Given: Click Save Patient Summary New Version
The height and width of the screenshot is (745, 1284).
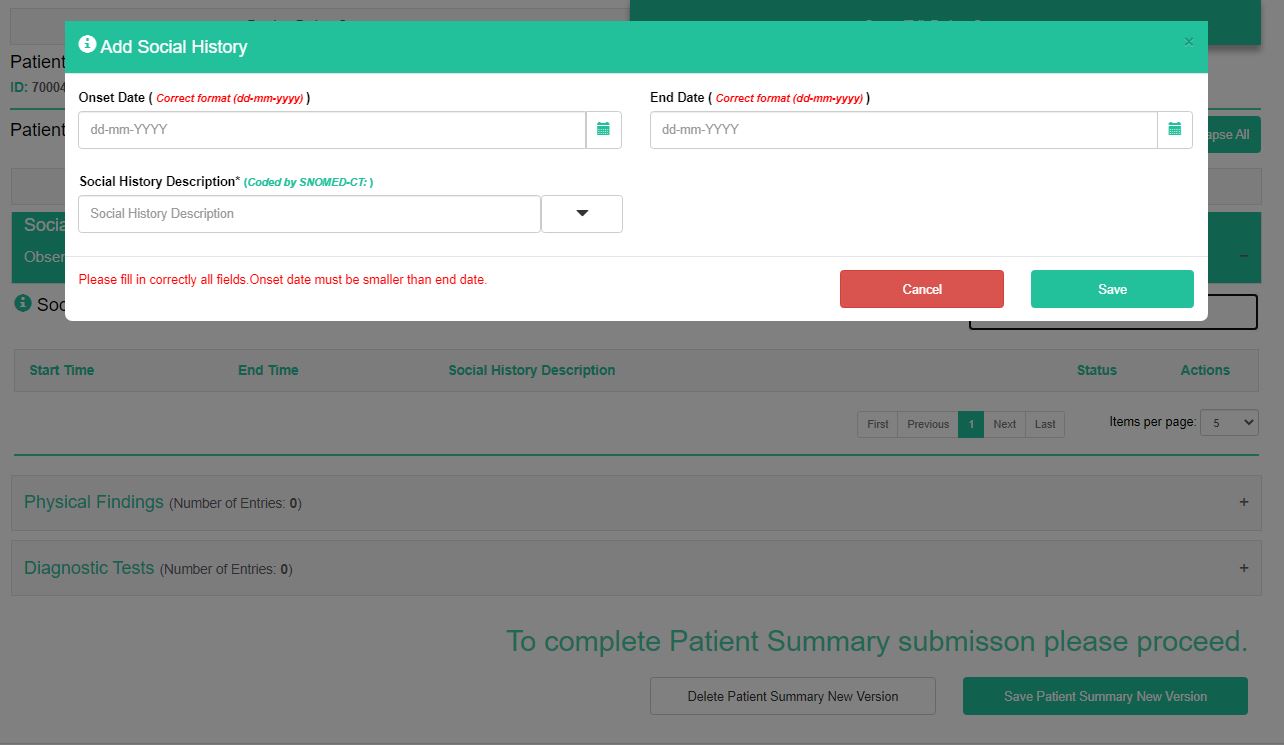Looking at the screenshot, I should pos(1104,696).
